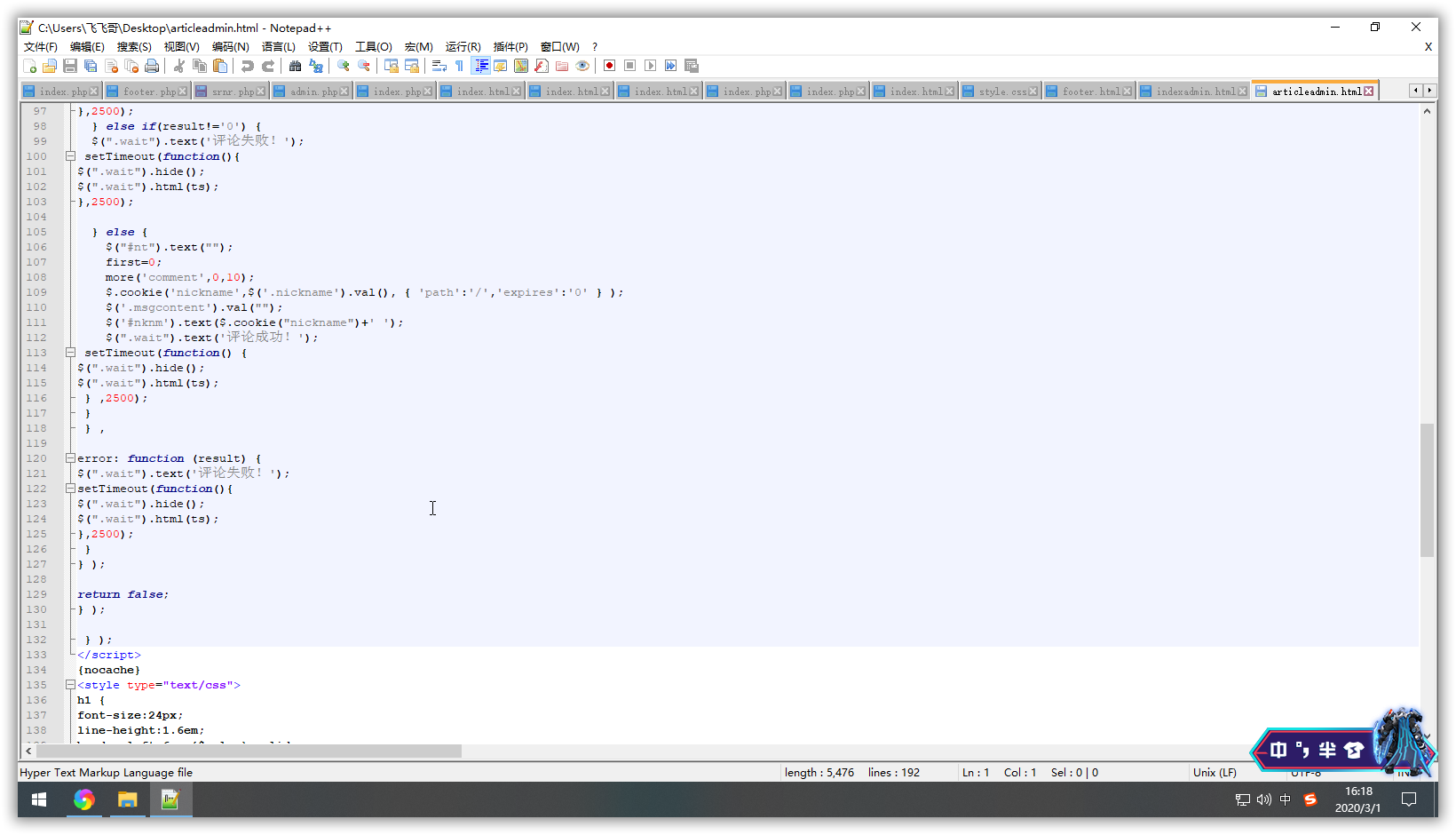Open the Function List icon

tap(541, 66)
